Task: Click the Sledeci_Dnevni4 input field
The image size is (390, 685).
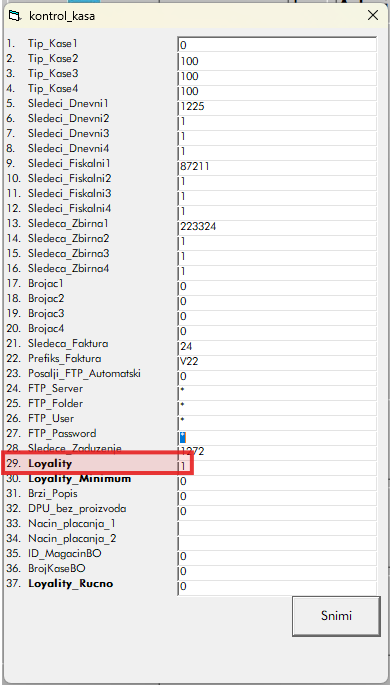Action: [x=277, y=151]
